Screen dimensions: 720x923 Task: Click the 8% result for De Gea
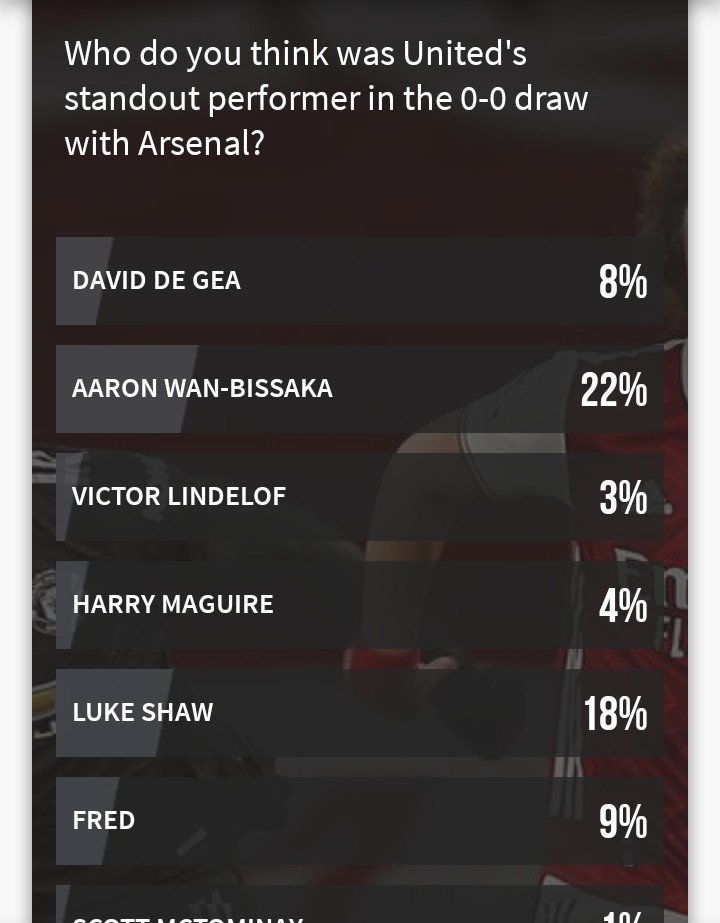point(623,281)
